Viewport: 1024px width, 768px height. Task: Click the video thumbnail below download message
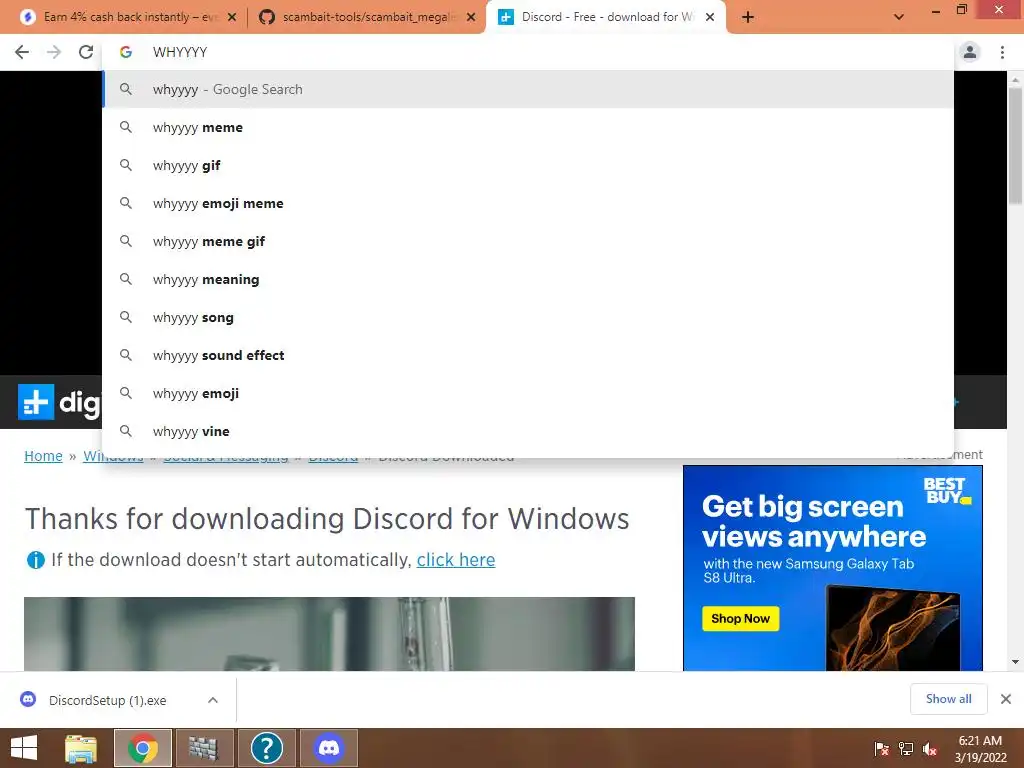pos(329,633)
